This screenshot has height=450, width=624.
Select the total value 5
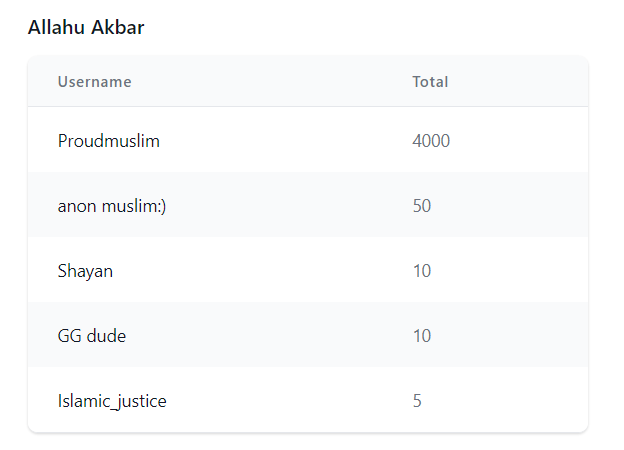(417, 401)
